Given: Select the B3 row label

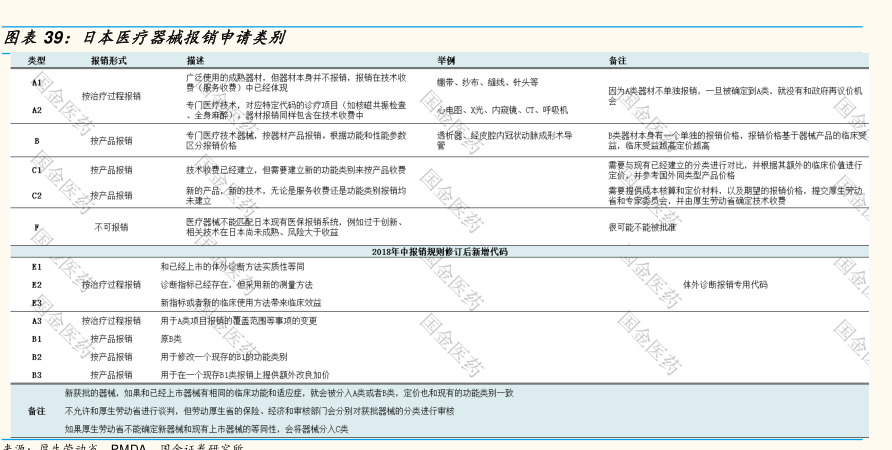Looking at the screenshot, I should click(36, 375).
